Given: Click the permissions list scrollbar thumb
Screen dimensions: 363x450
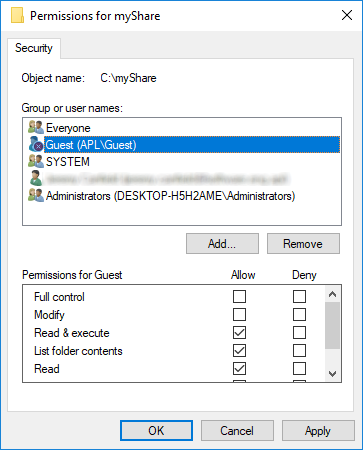Looking at the screenshot, I should tap(332, 326).
